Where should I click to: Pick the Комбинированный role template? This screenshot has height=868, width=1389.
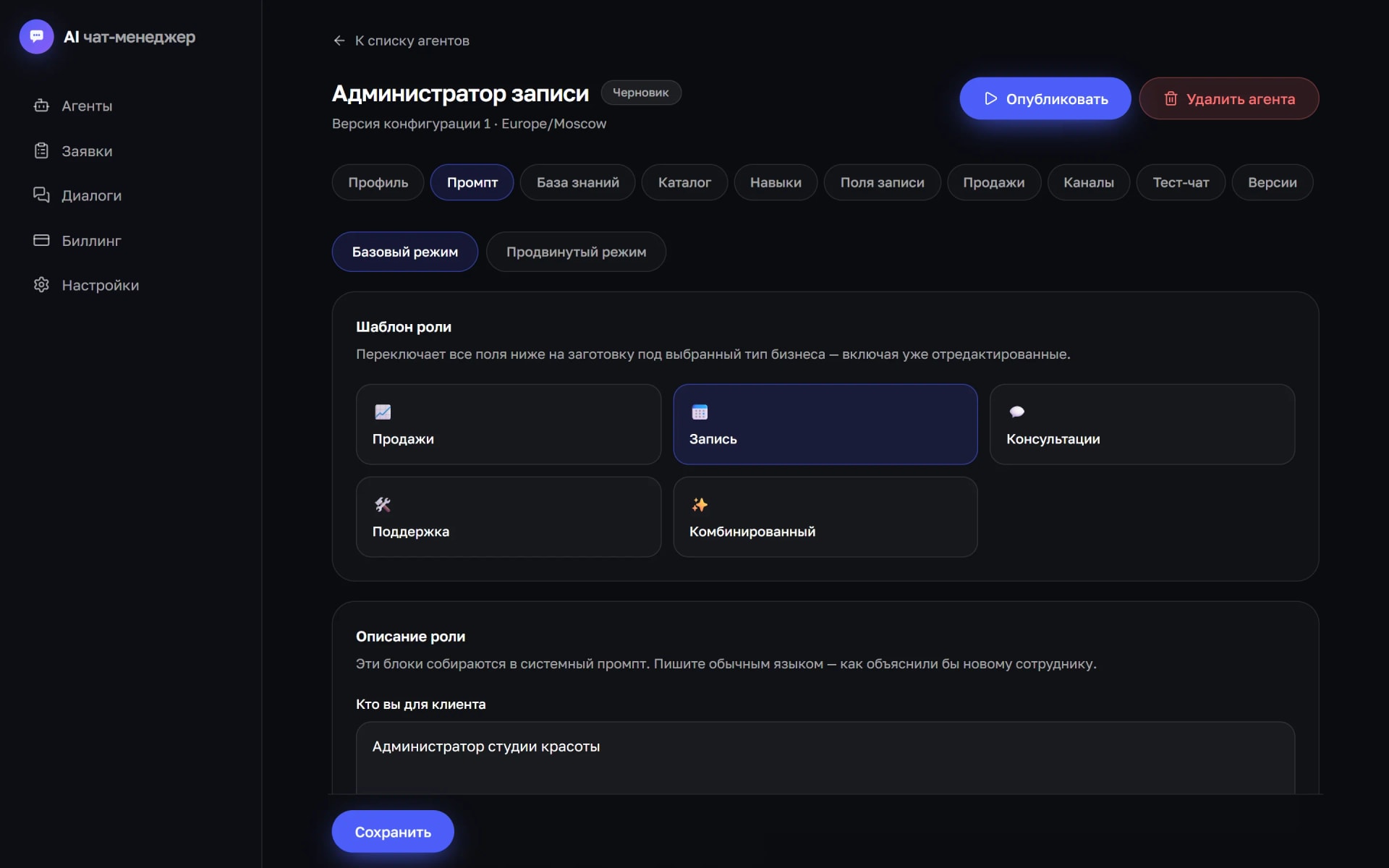(825, 517)
